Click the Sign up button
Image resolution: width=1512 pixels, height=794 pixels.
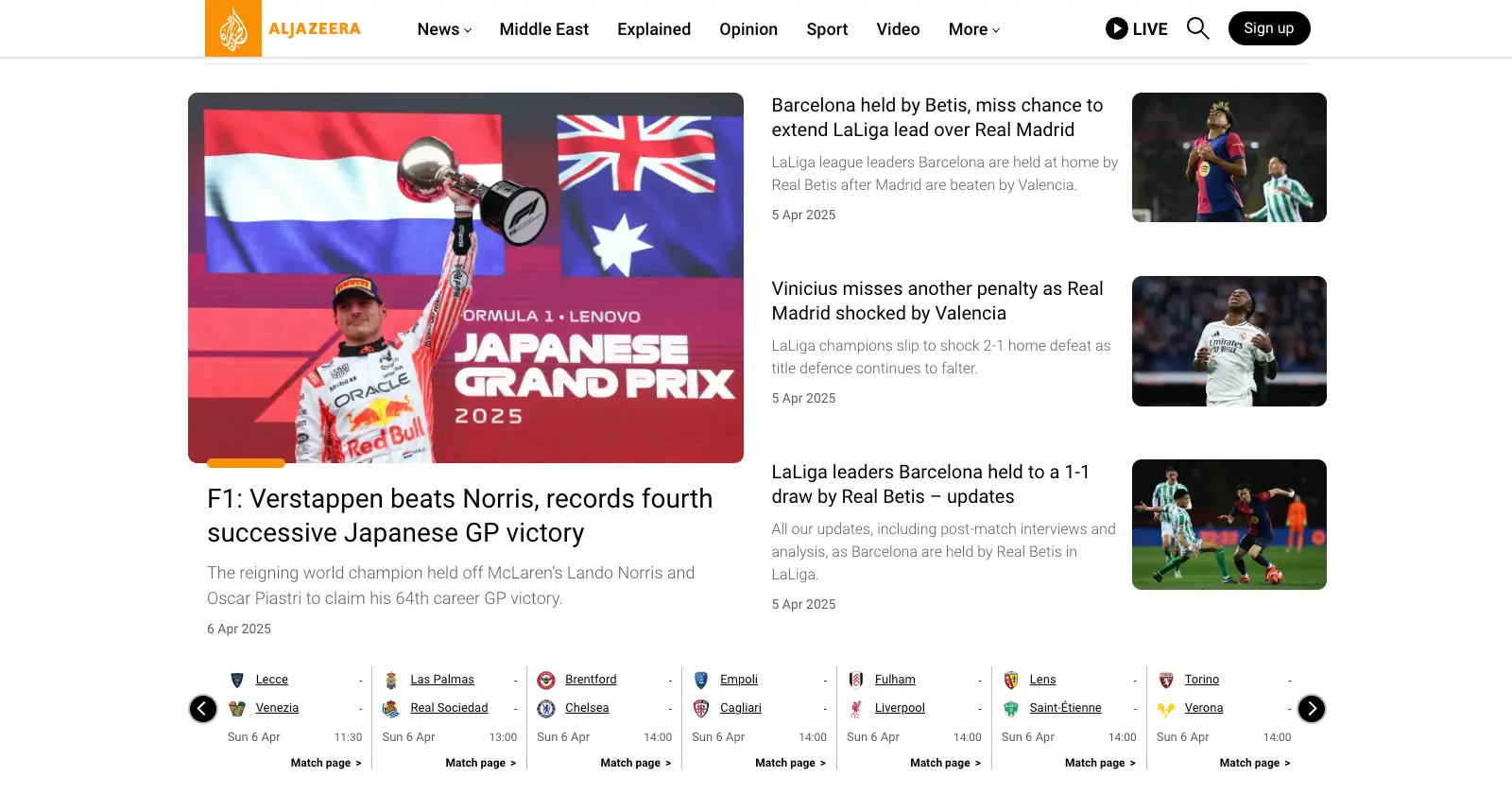(1269, 28)
